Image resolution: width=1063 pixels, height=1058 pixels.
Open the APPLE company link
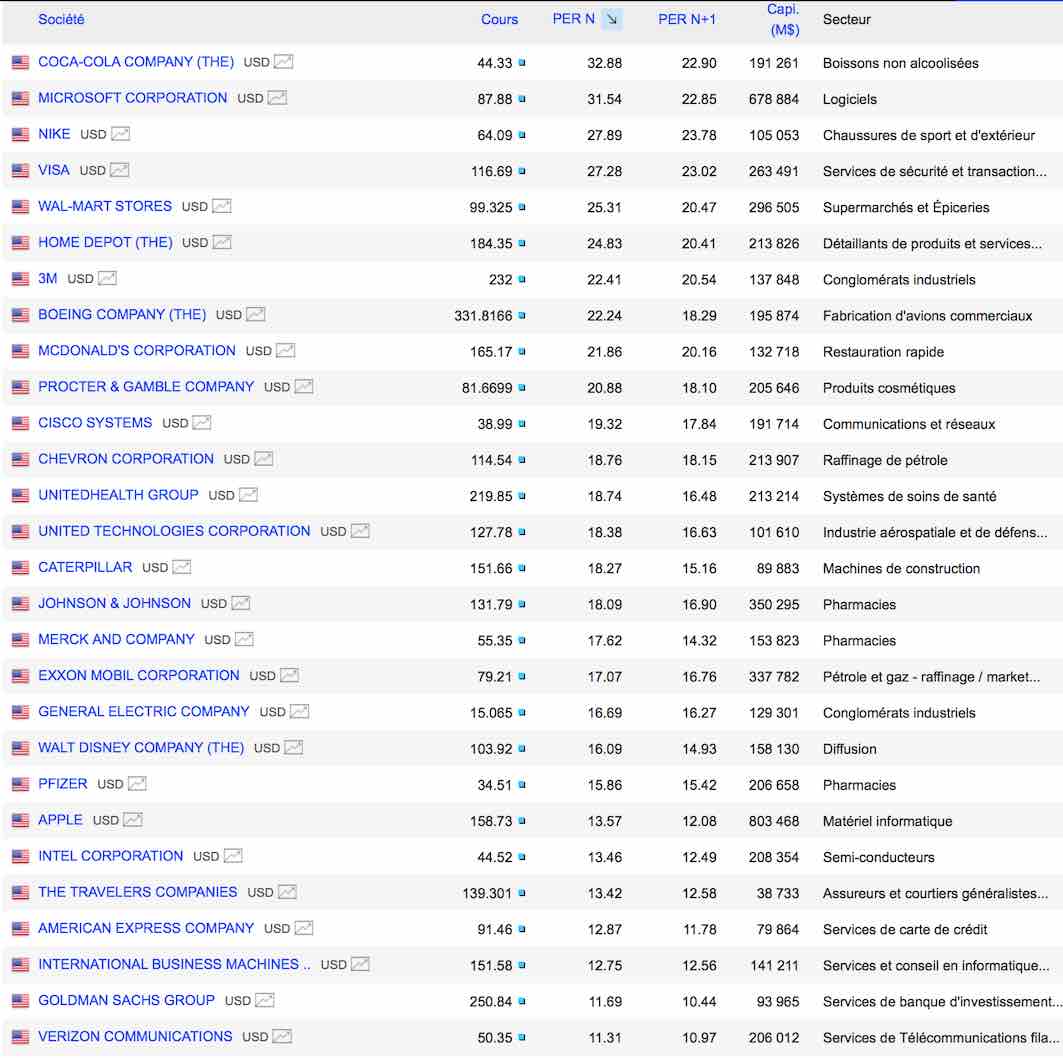(60, 819)
